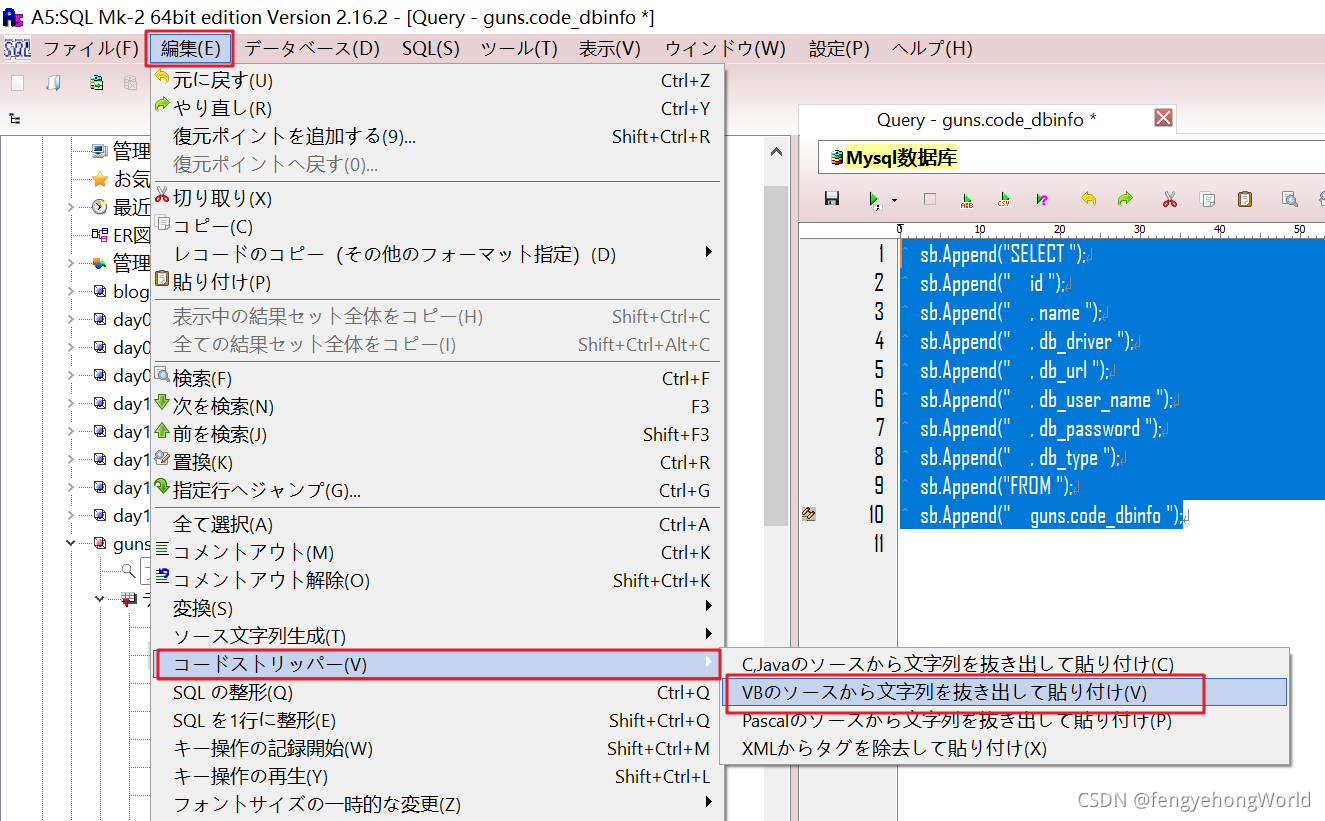
Task: Expand the ソース文字列生成(T) submenu
Action: pyautogui.click(x=436, y=637)
